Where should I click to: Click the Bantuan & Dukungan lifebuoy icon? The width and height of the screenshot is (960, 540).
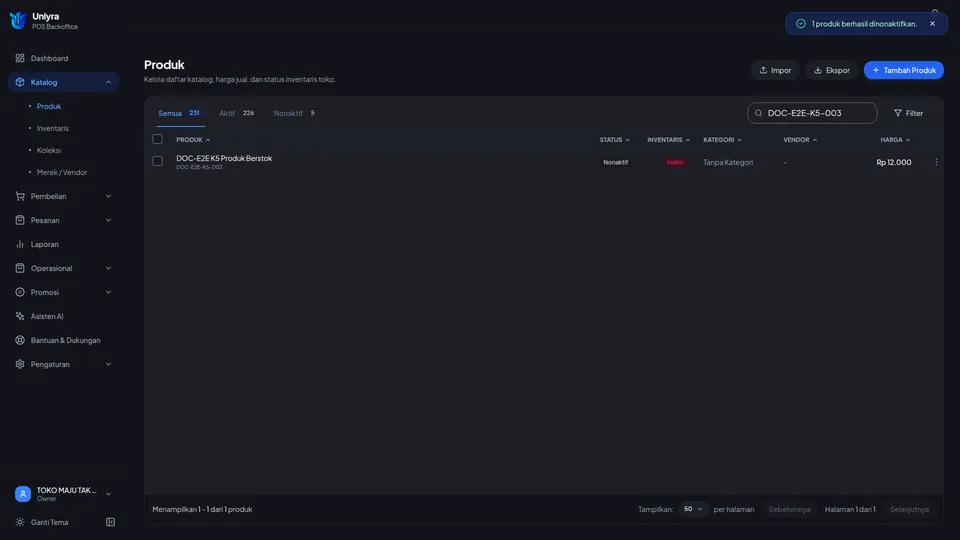(x=20, y=340)
